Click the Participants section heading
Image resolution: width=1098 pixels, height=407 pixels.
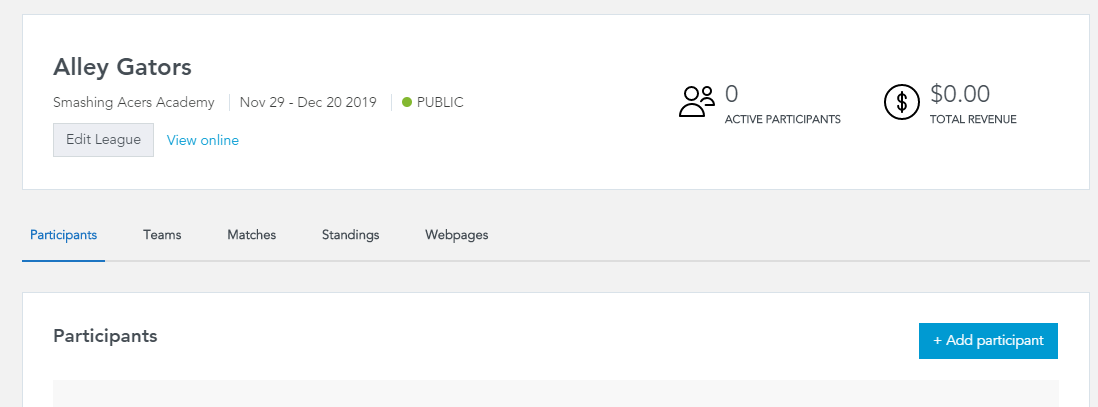105,336
